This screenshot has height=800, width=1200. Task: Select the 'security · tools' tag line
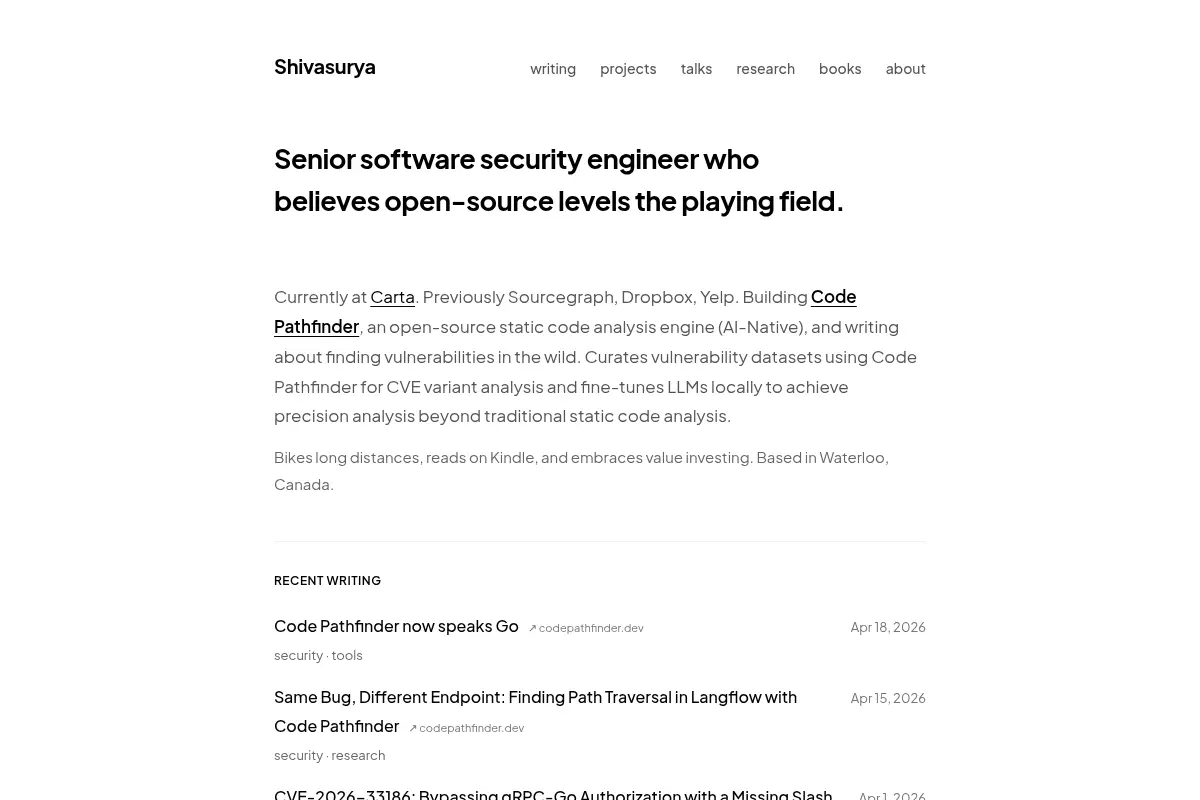(318, 655)
